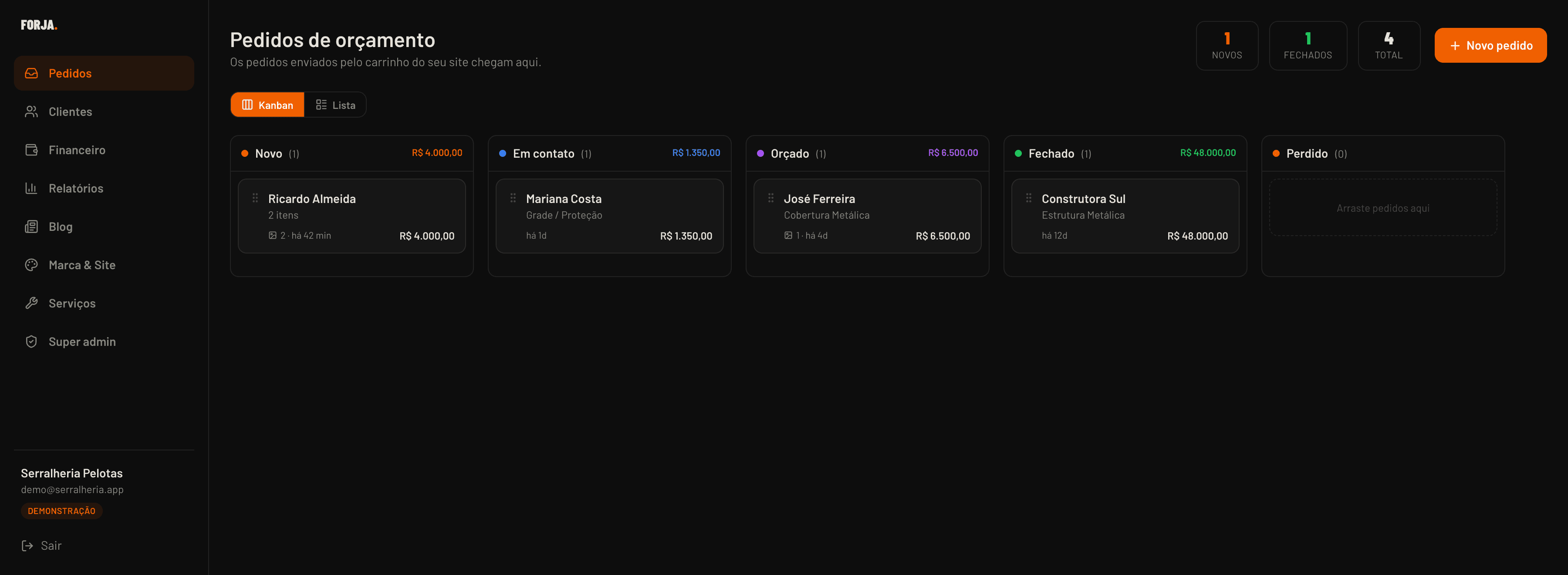Open Marca & Site settings

pyautogui.click(x=104, y=265)
